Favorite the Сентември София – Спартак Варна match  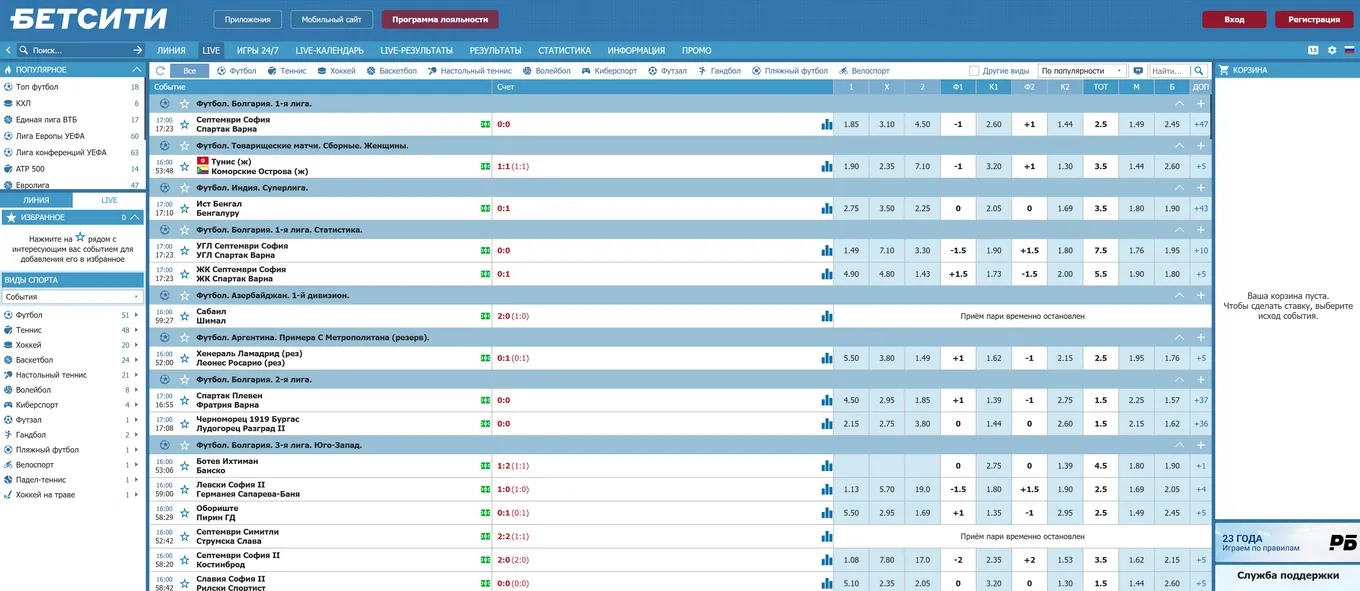click(x=184, y=125)
